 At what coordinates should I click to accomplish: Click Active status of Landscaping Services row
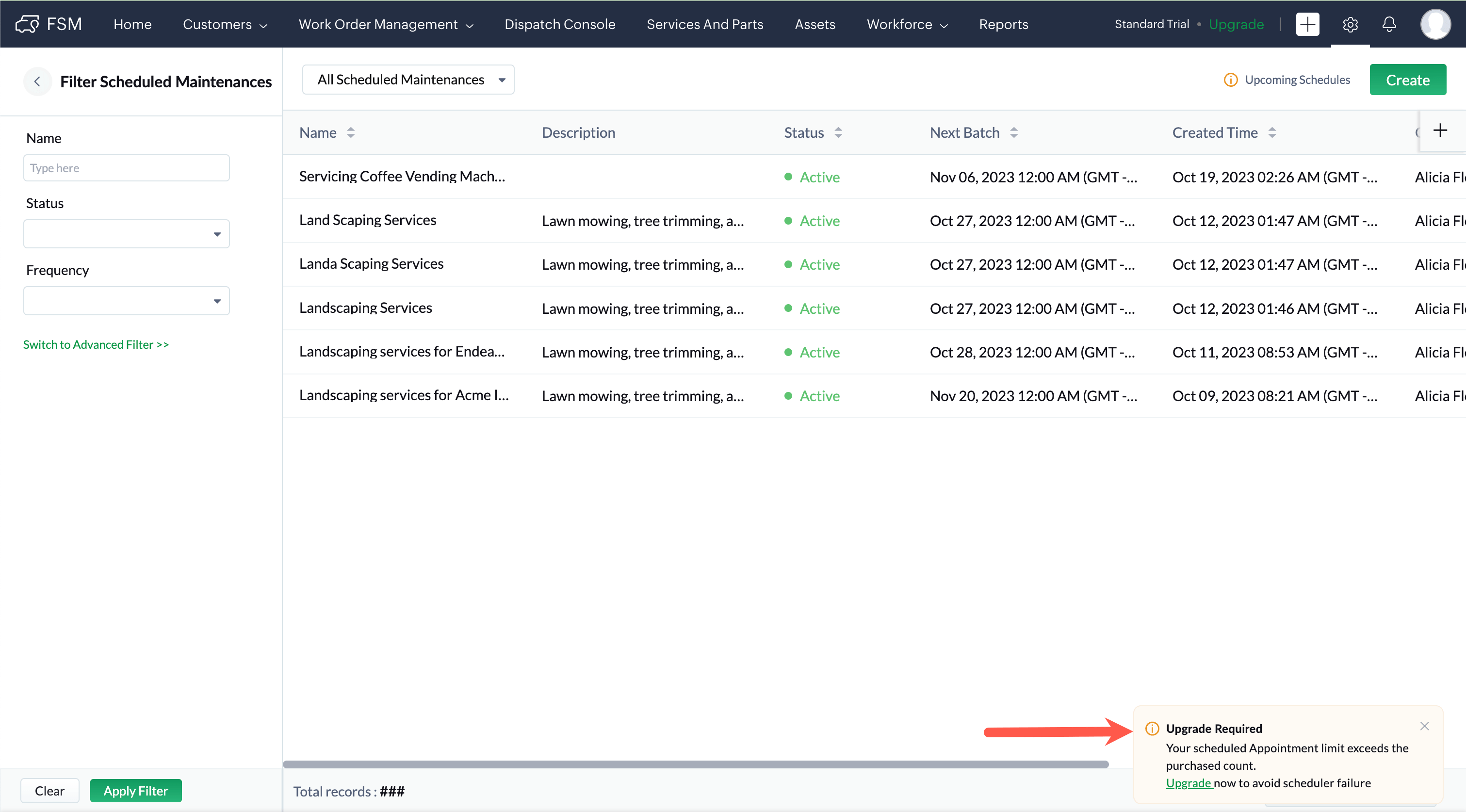pyautogui.click(x=812, y=309)
